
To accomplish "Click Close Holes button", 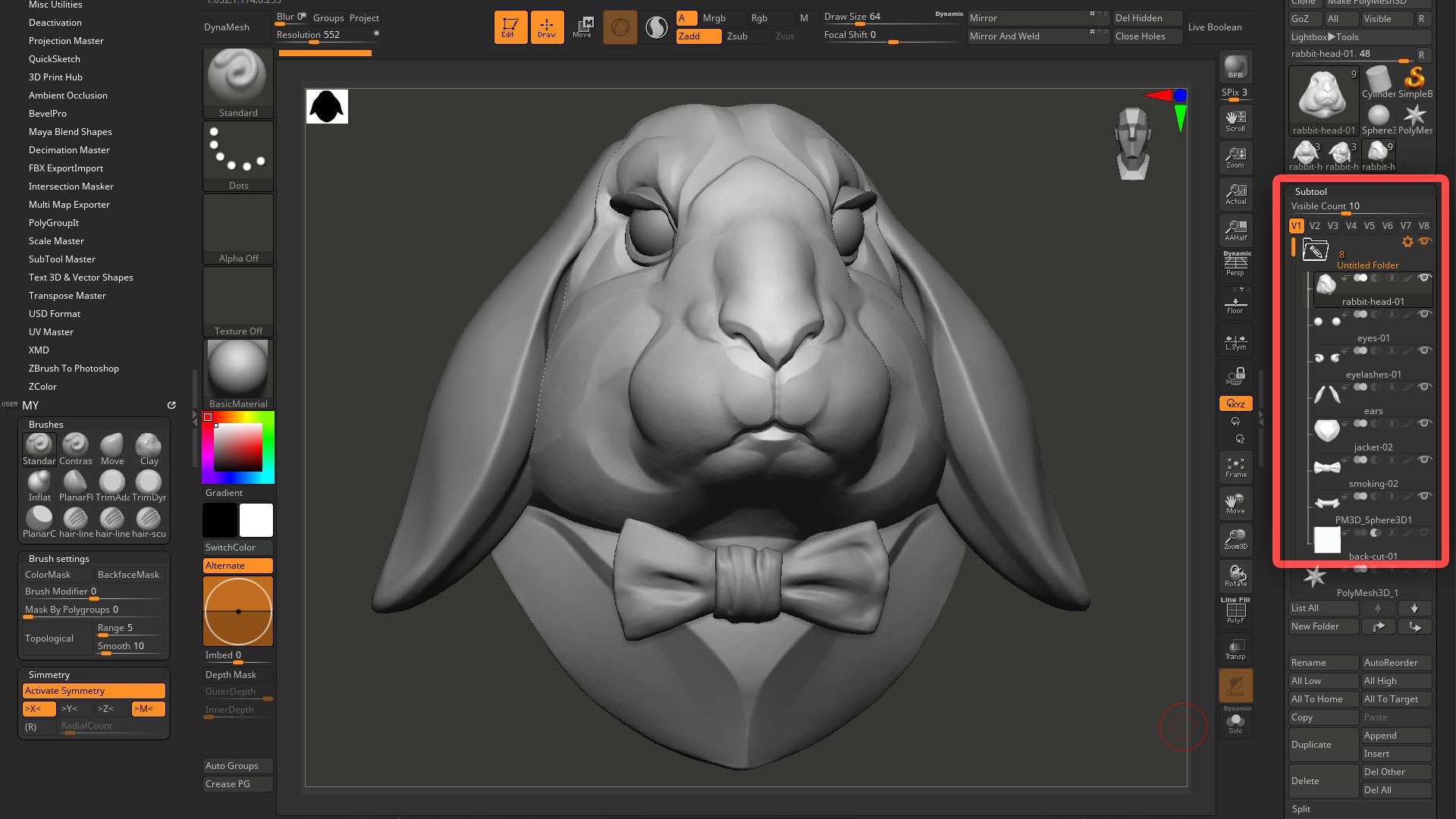I will tap(1147, 36).
